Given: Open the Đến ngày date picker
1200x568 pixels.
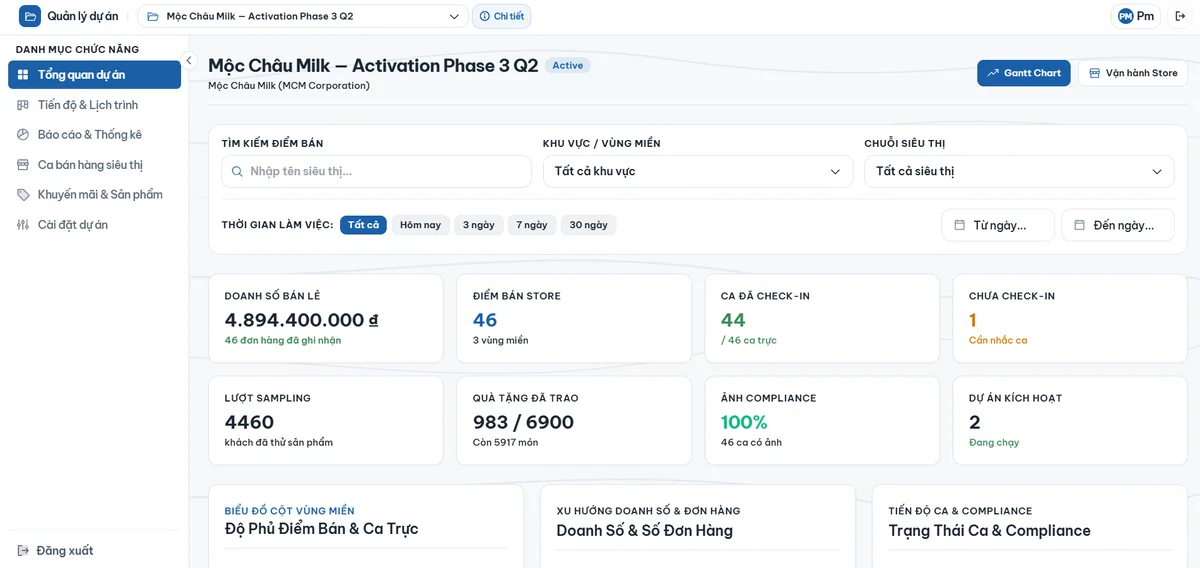Looking at the screenshot, I should [1118, 225].
